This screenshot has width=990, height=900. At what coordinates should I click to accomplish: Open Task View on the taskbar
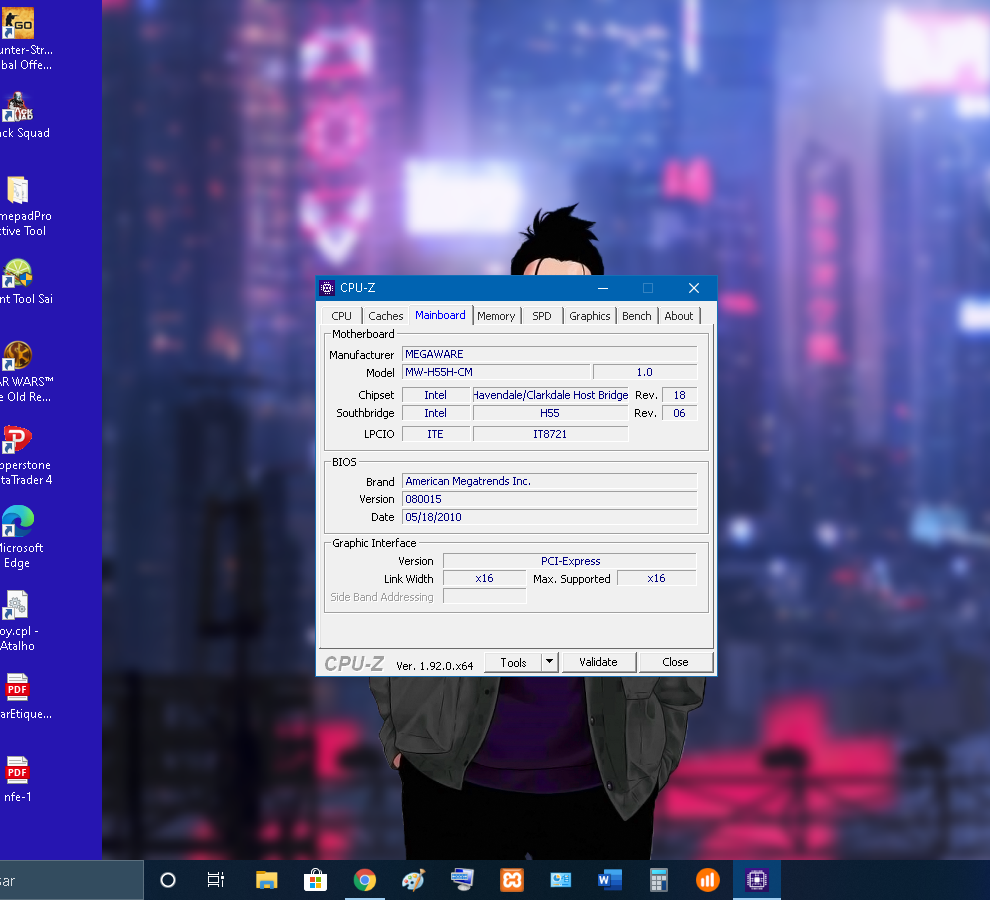click(216, 880)
